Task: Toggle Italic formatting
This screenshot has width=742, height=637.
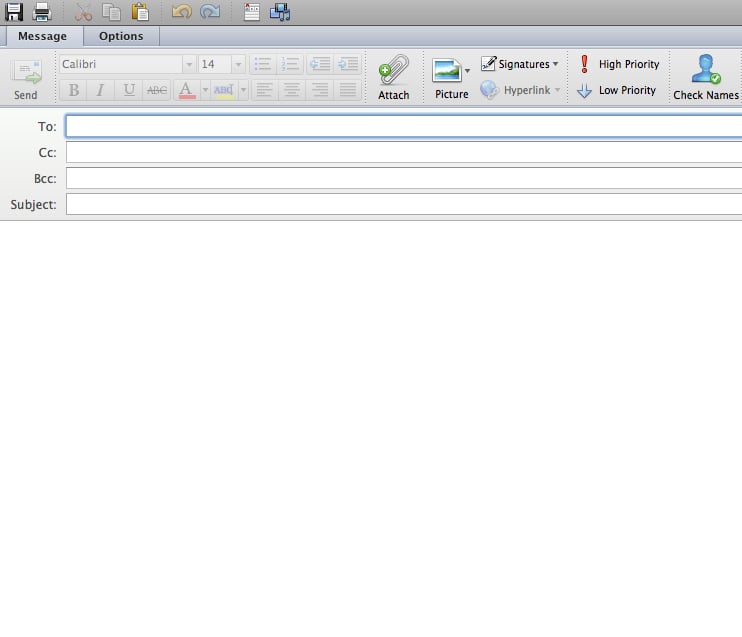Action: [100, 90]
